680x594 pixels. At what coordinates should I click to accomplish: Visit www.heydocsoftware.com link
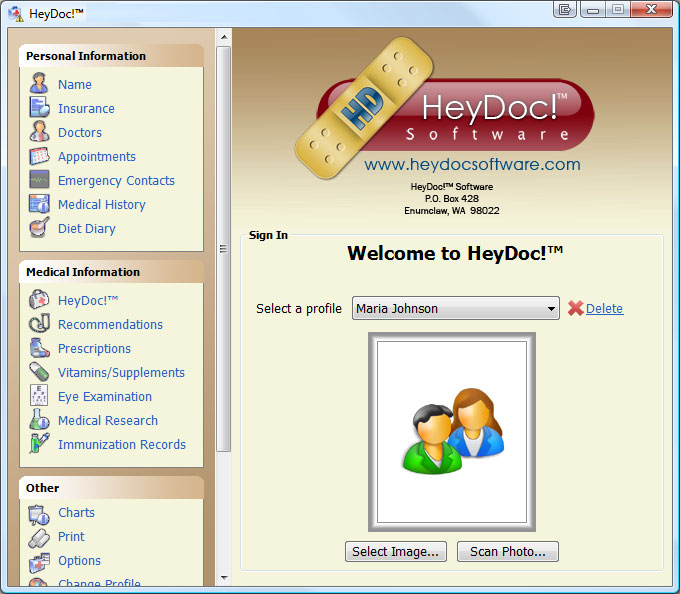click(x=472, y=164)
